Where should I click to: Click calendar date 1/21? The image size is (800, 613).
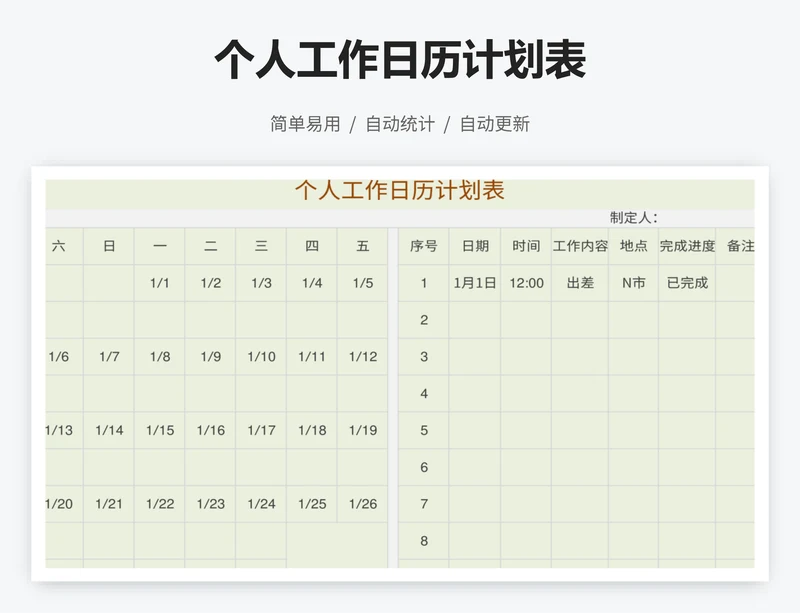pyautogui.click(x=109, y=504)
